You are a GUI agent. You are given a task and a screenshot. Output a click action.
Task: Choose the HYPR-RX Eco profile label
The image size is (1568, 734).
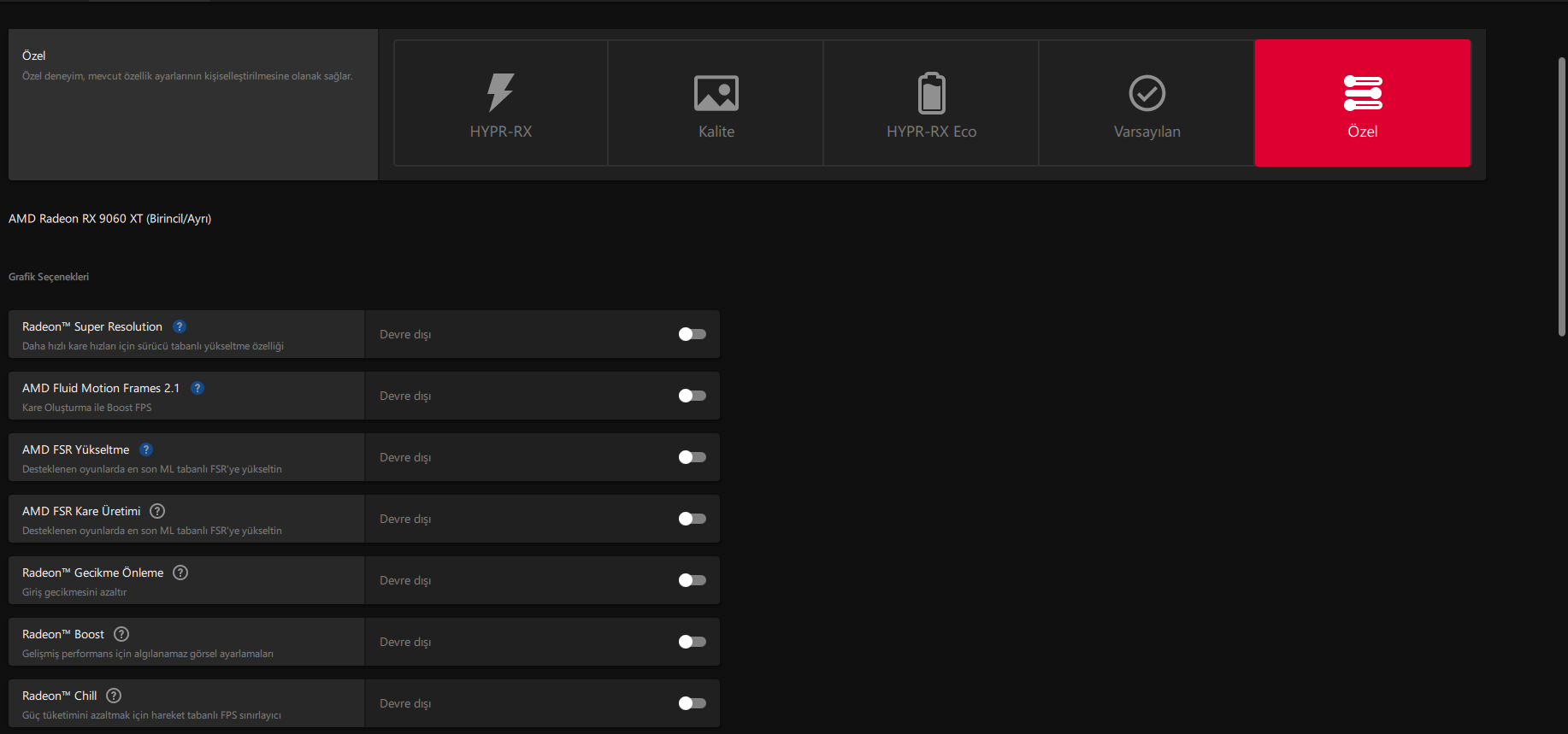tap(932, 132)
